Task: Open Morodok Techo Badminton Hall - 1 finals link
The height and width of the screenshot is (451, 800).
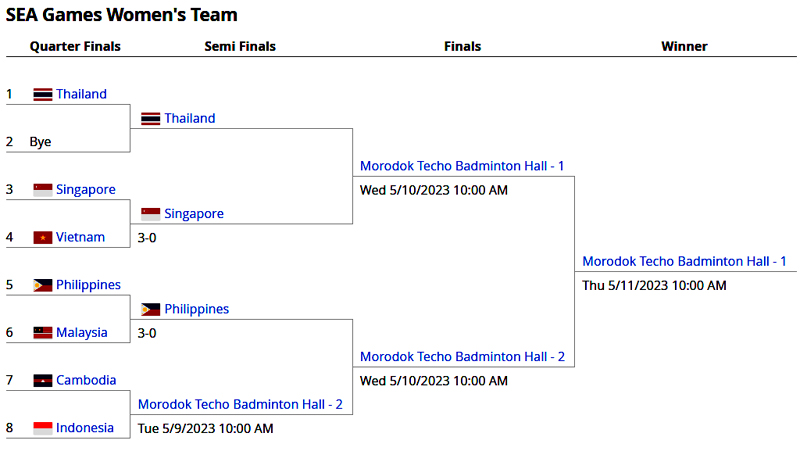Action: (x=462, y=166)
